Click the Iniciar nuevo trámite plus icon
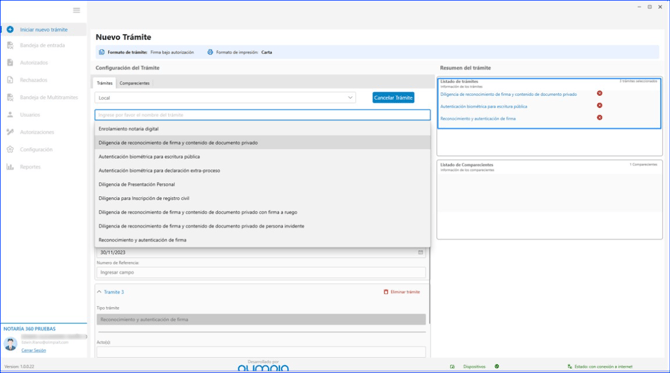 click(x=10, y=29)
